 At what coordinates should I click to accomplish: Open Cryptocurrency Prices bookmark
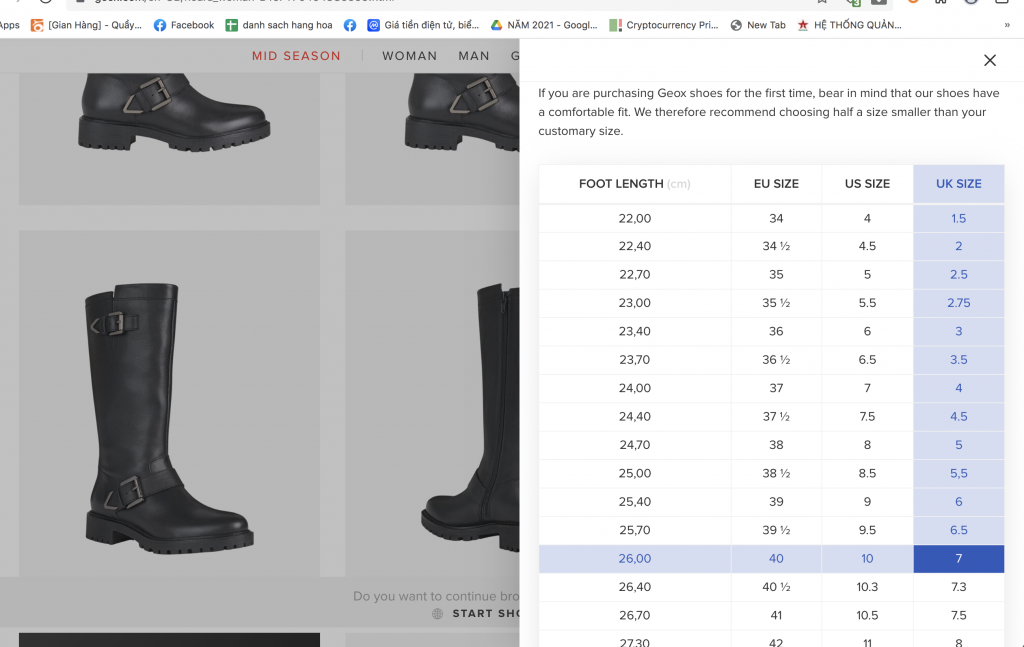tap(664, 25)
